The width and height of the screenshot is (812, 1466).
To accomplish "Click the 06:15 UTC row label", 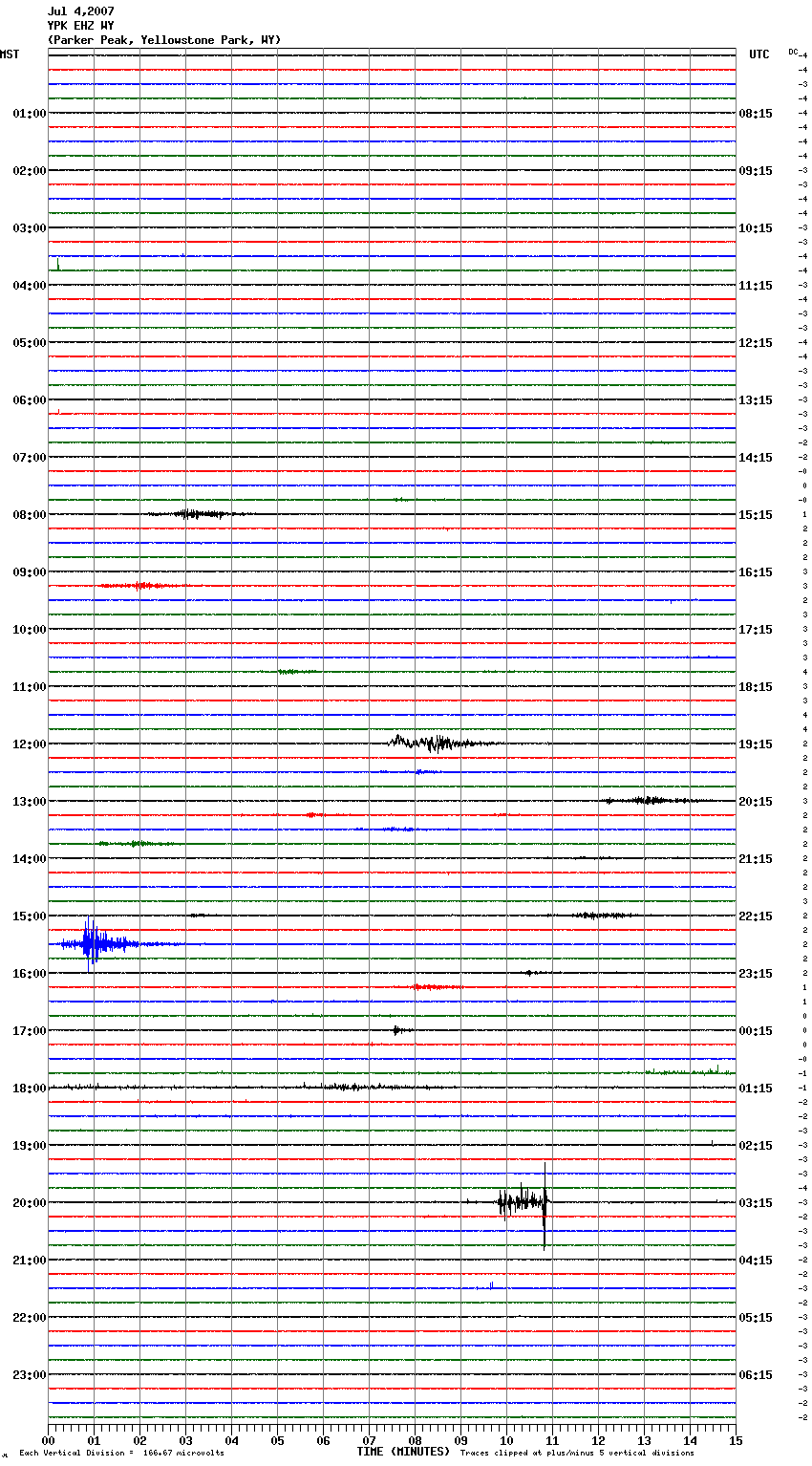I will pos(756,1375).
